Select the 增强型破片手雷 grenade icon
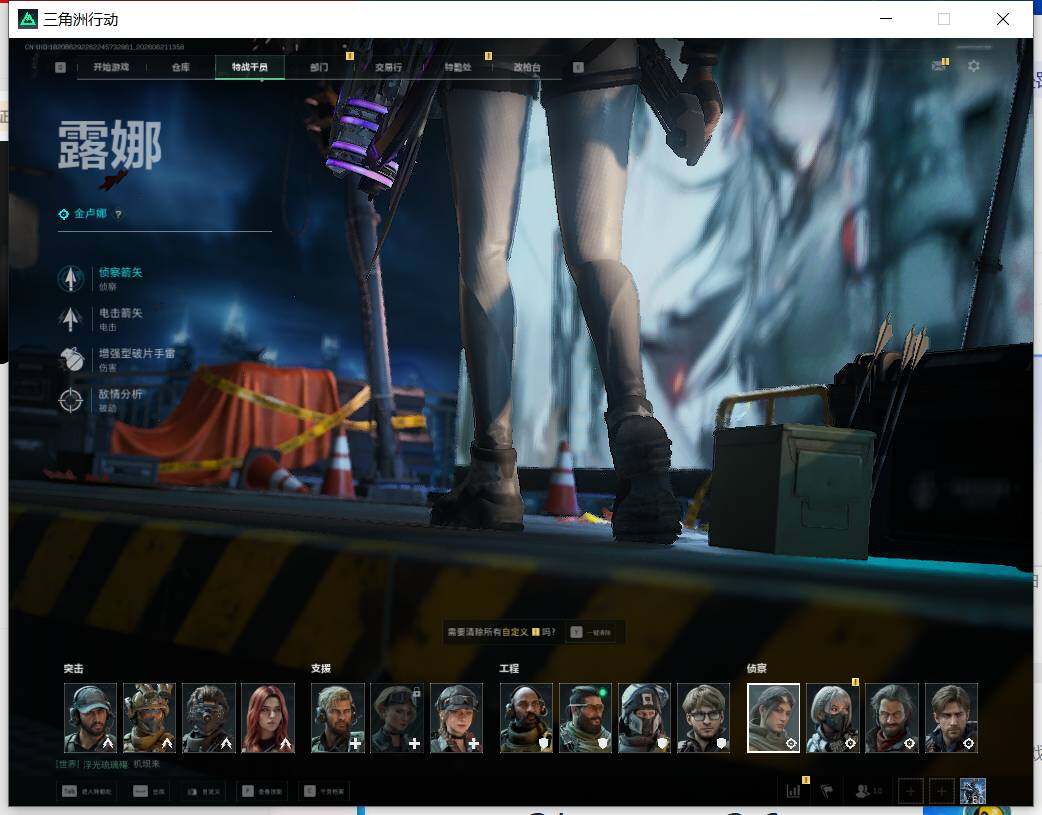Screen dimensions: 1042x815 [x=70, y=360]
